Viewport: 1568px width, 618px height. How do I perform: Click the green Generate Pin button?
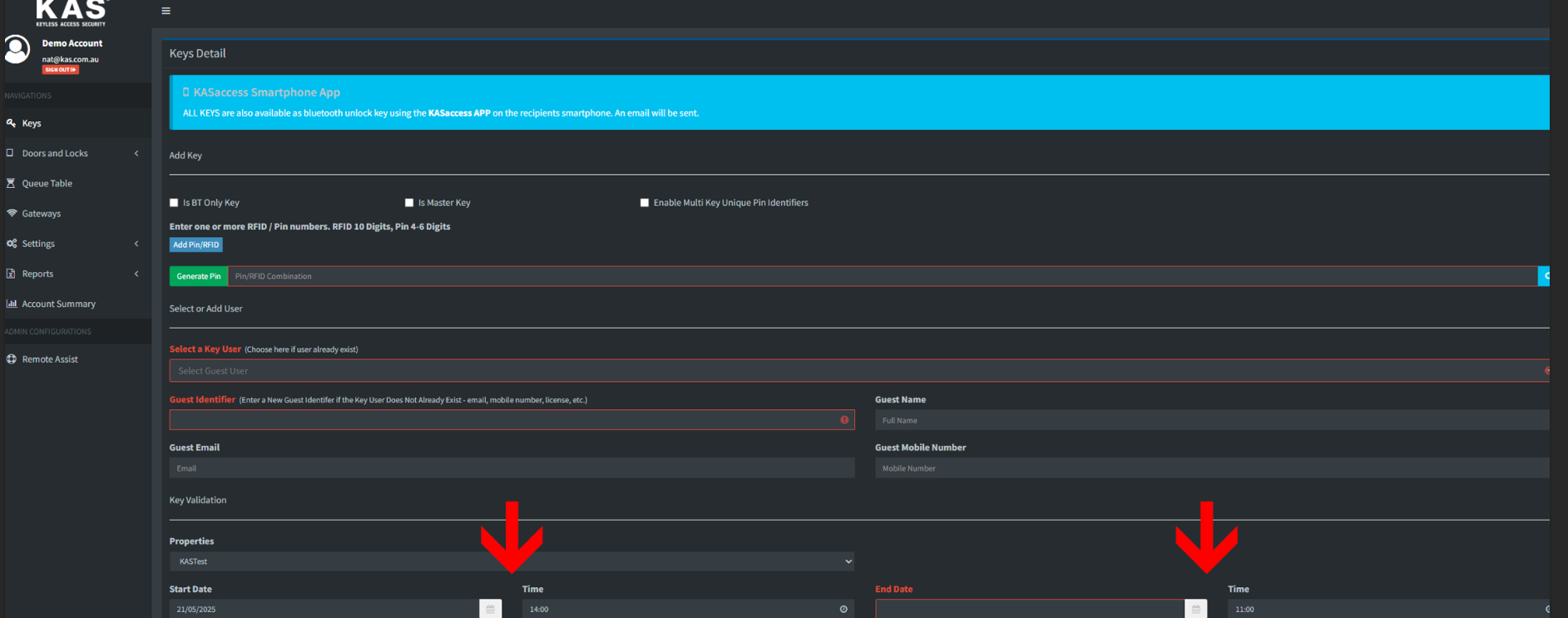tap(199, 276)
